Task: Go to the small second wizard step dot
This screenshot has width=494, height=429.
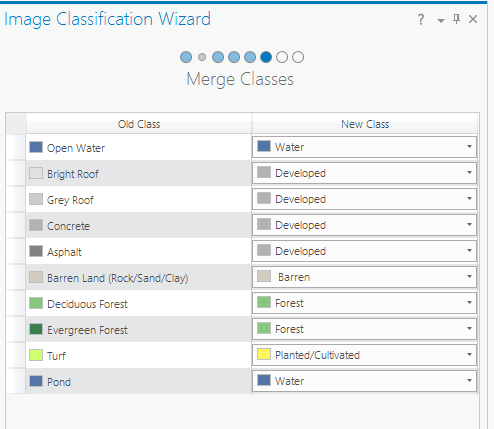Action: pos(202,57)
